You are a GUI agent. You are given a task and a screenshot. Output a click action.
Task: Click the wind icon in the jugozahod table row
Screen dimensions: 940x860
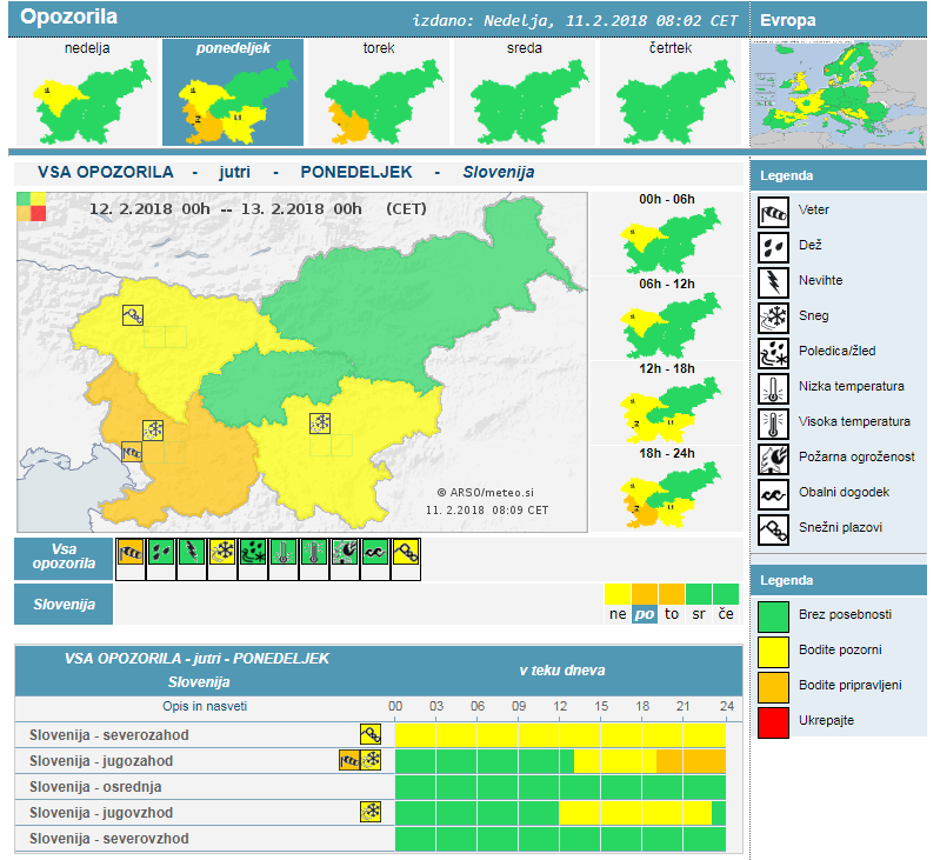coord(350,760)
